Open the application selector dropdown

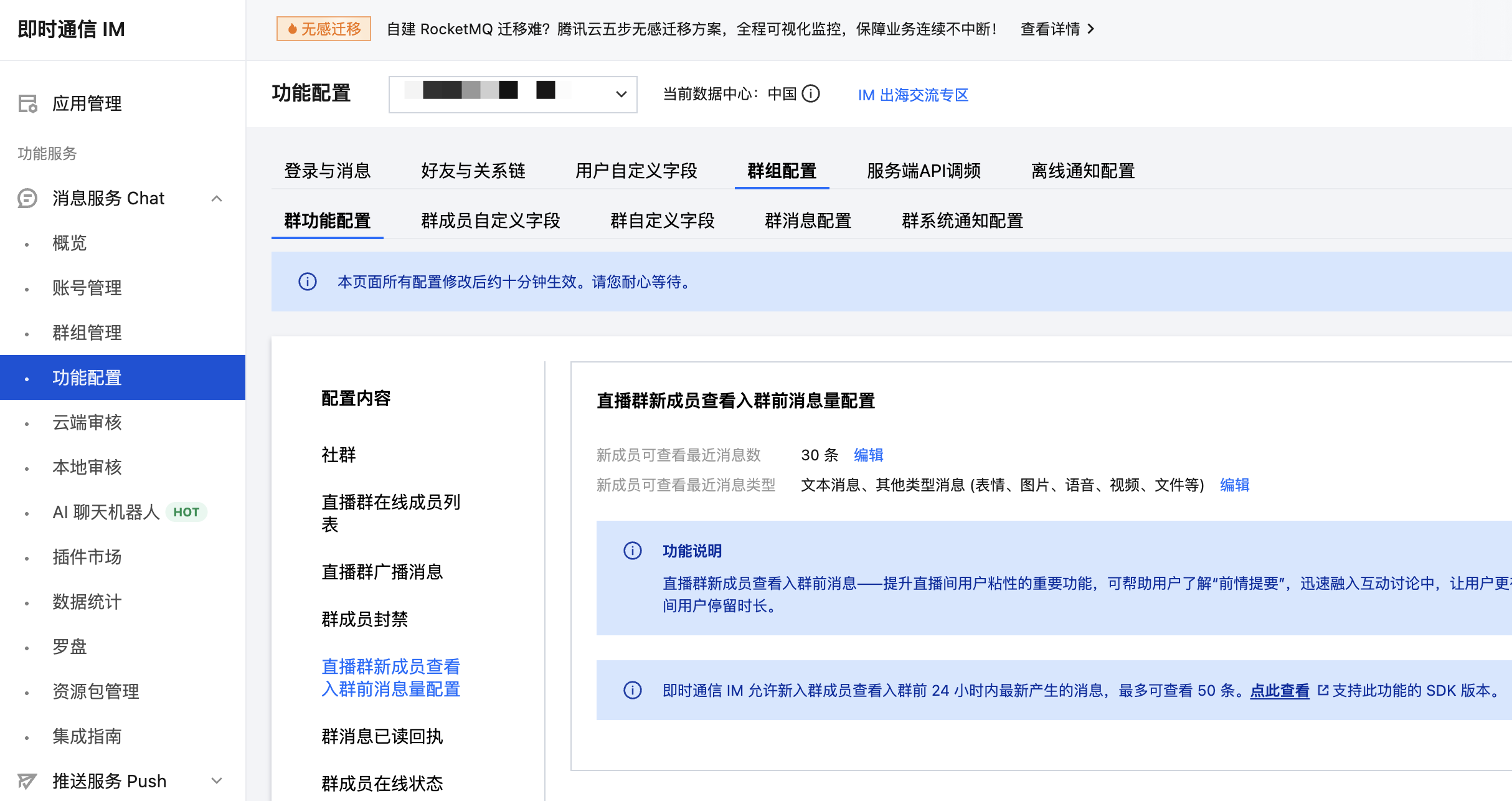tap(513, 94)
